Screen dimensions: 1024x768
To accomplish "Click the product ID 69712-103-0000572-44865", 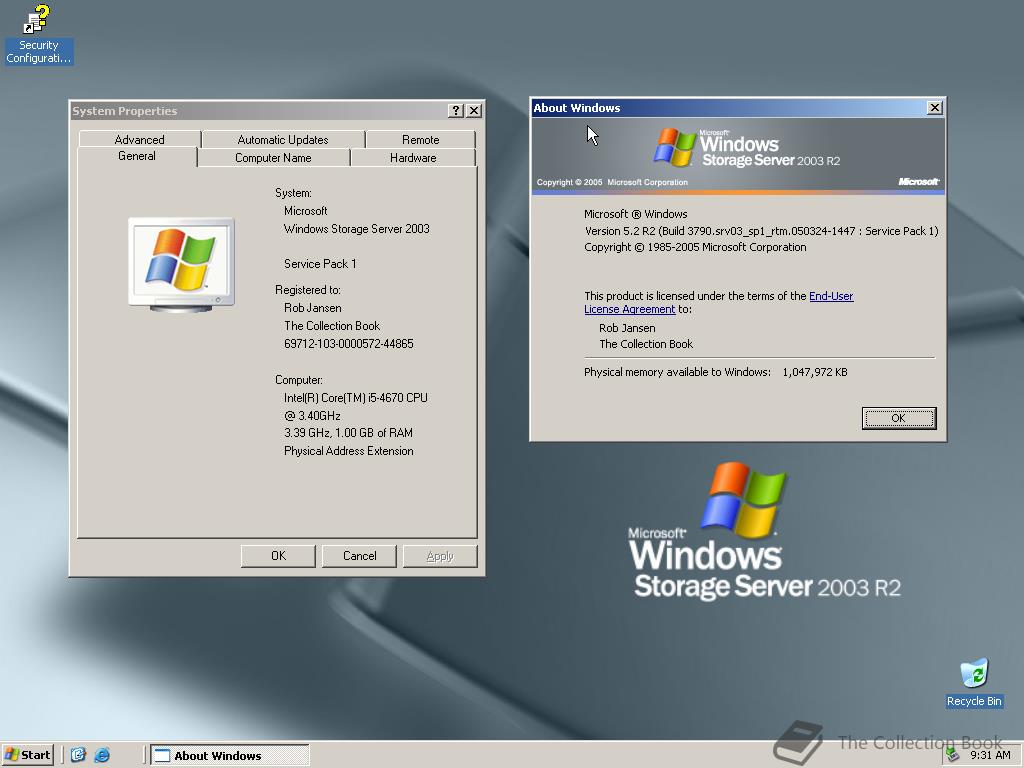I will click(x=349, y=344).
